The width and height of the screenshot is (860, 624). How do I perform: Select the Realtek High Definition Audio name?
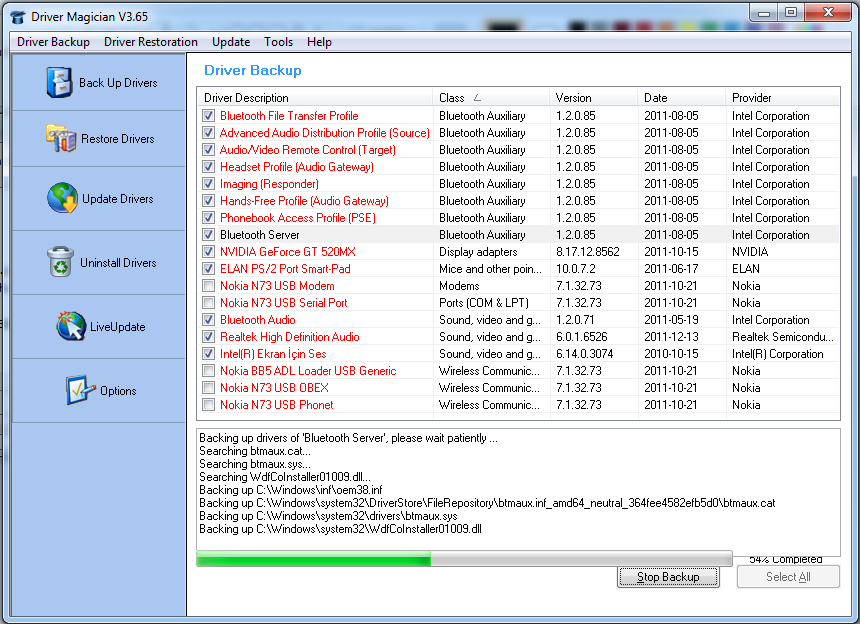290,337
